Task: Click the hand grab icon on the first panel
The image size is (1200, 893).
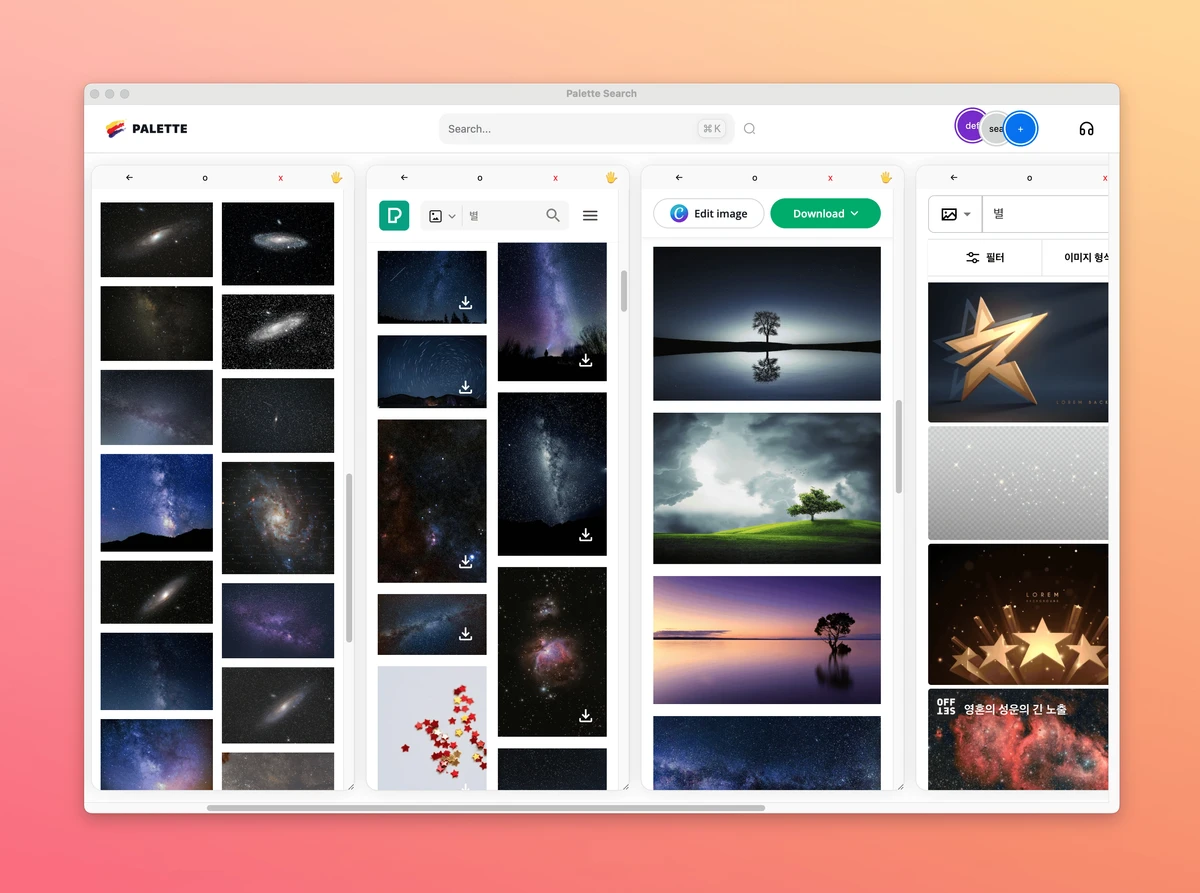Action: tap(337, 178)
